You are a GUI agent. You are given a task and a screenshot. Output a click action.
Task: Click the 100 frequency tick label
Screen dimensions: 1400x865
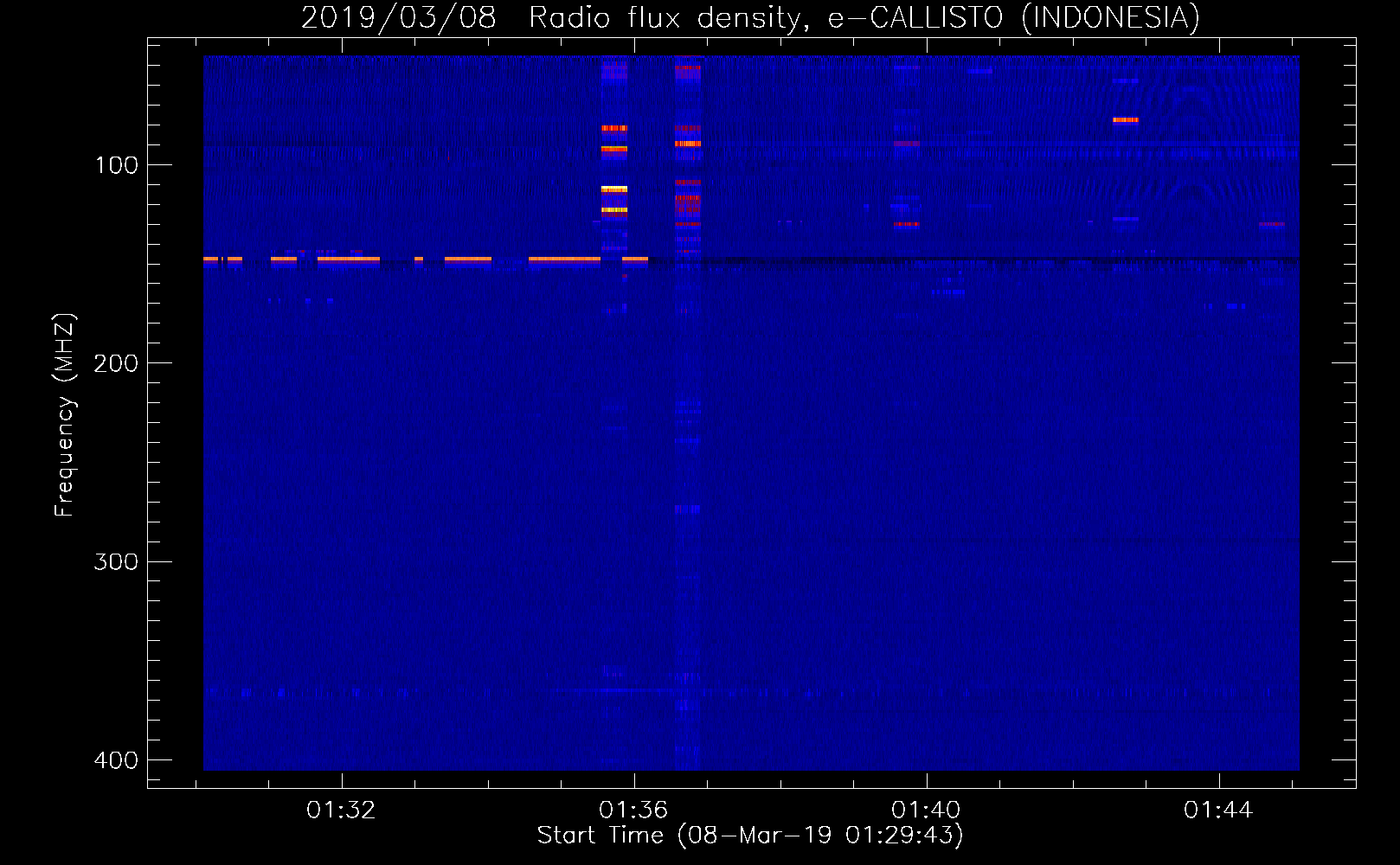pos(117,165)
